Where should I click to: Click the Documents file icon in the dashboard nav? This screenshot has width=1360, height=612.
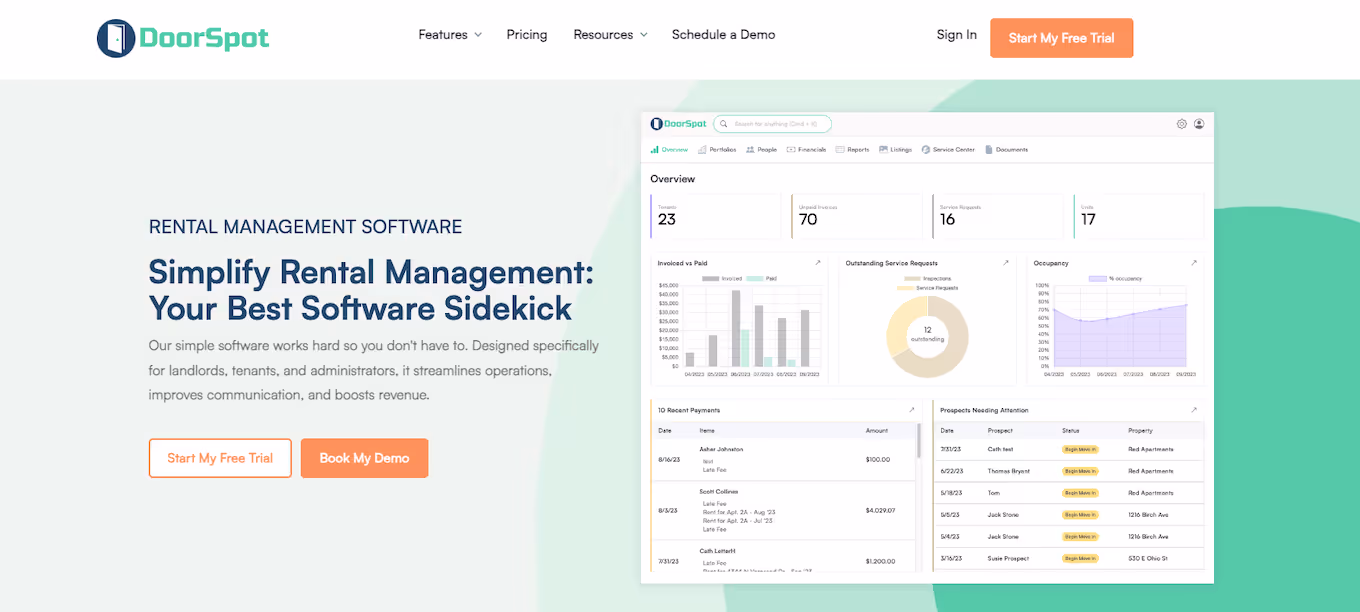click(989, 149)
